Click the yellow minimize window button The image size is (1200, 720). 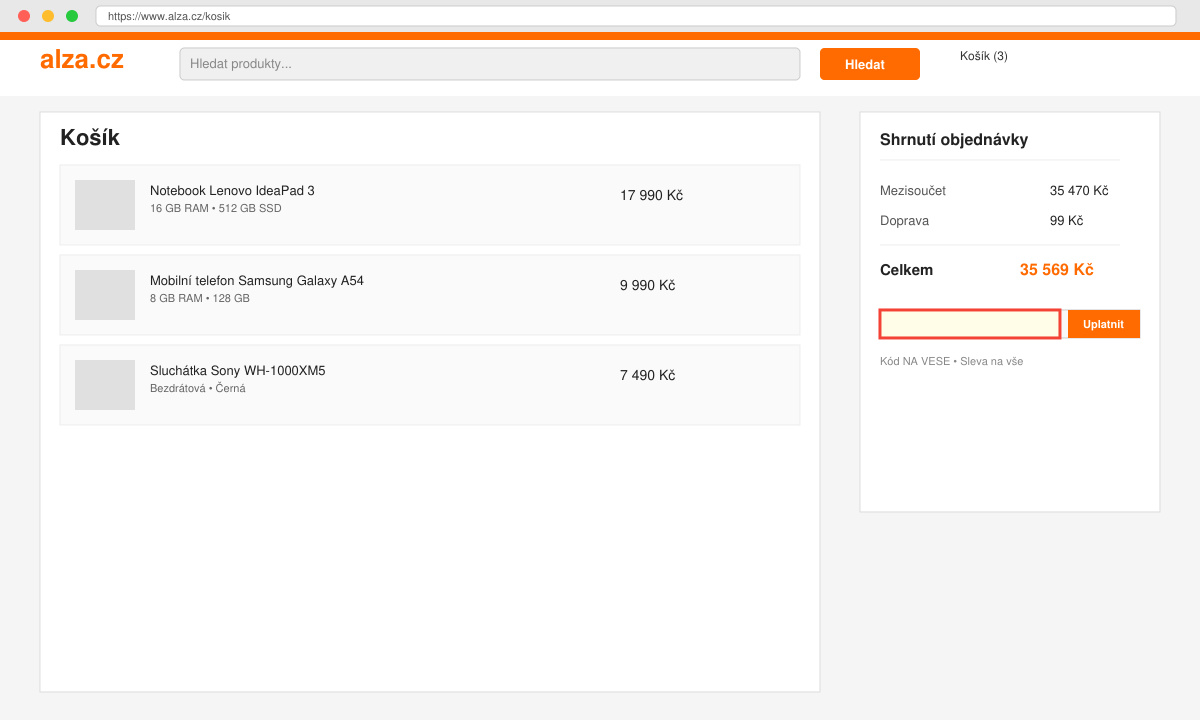click(48, 16)
